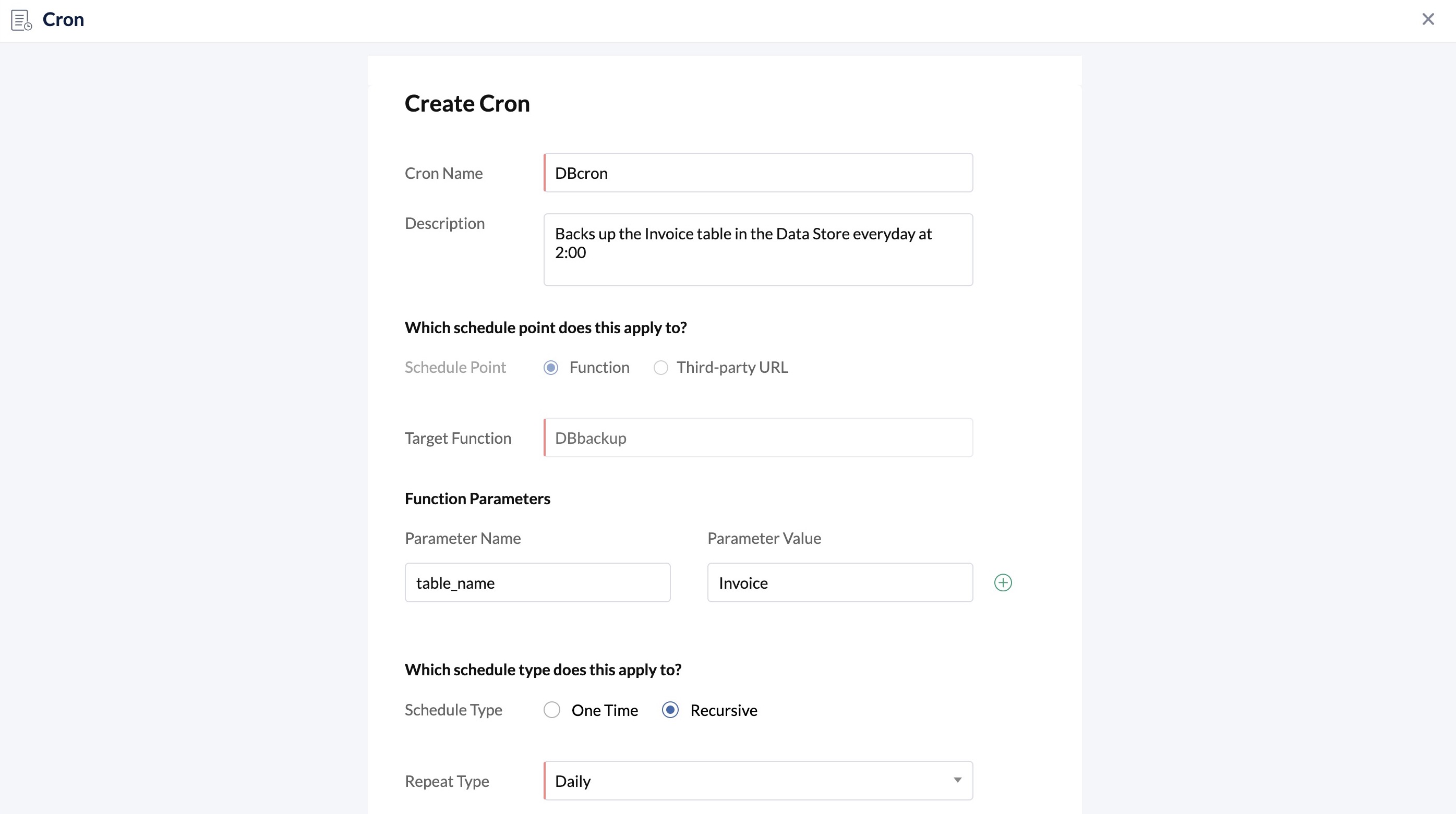
Task: Click the add new parameter plus button
Action: click(1003, 582)
